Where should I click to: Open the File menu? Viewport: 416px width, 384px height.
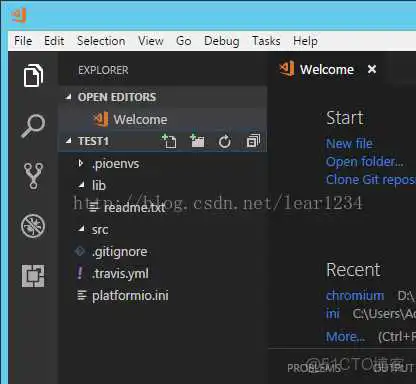[x=23, y=41]
